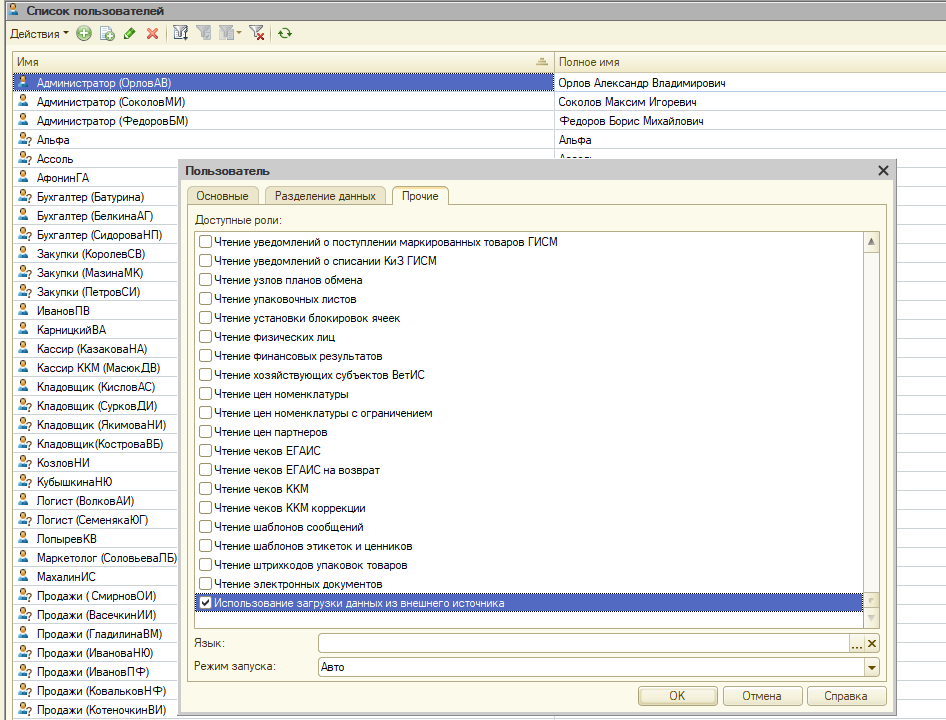Click user icon beside Администратор (СоколовМИ)
946x720 pixels.
pyautogui.click(x=24, y=101)
